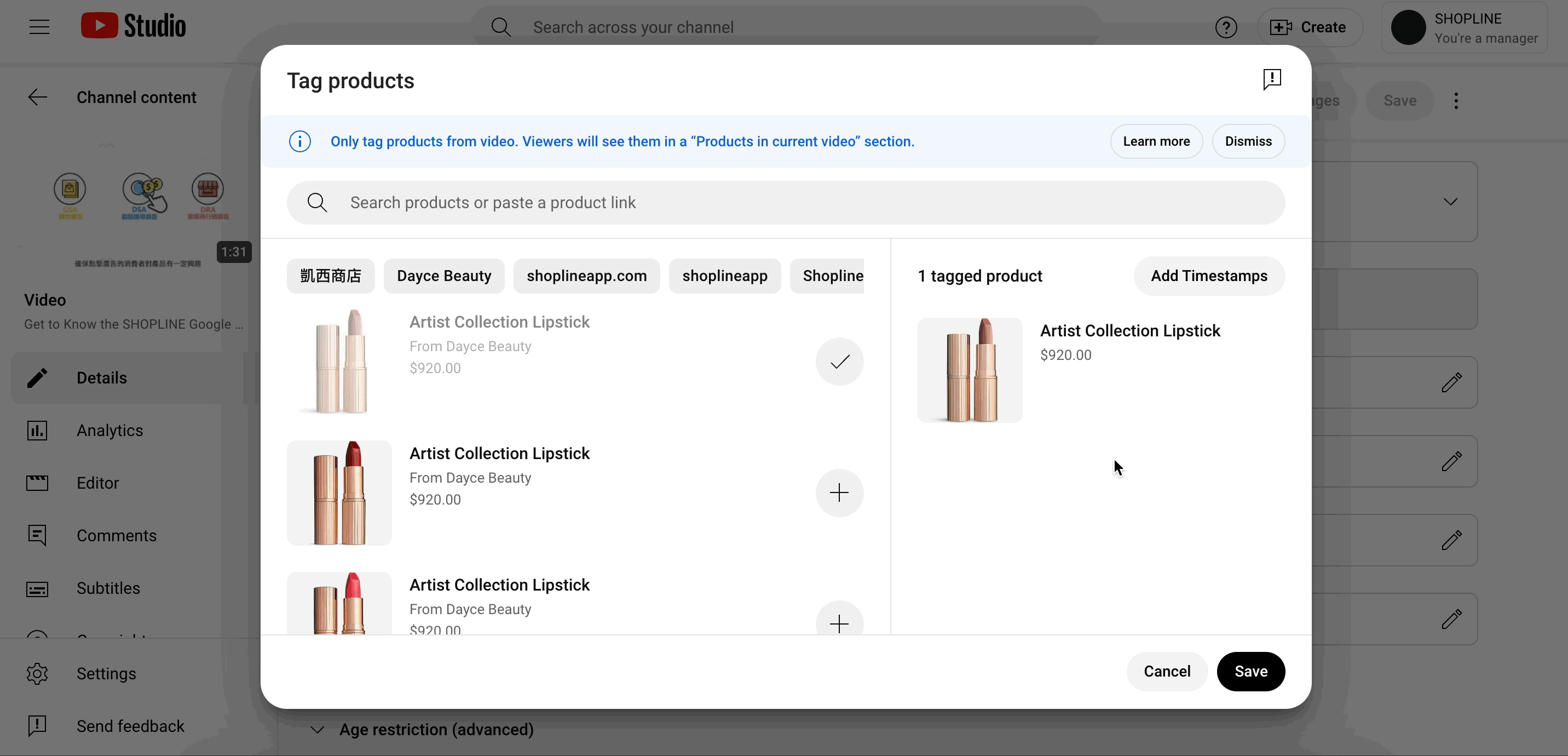The height and width of the screenshot is (756, 1568).
Task: Click the magnifier icon in product search
Action: pos(317,202)
